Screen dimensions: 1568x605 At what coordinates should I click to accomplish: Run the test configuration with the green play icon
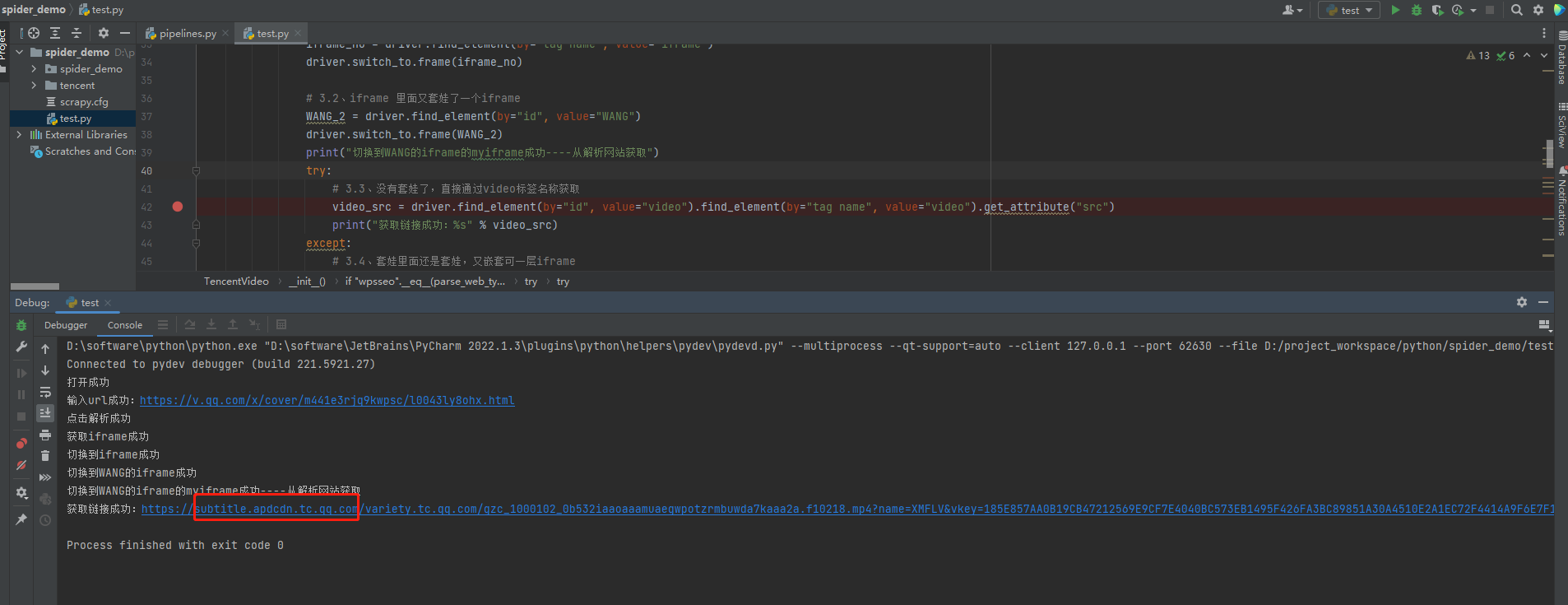tap(1395, 10)
